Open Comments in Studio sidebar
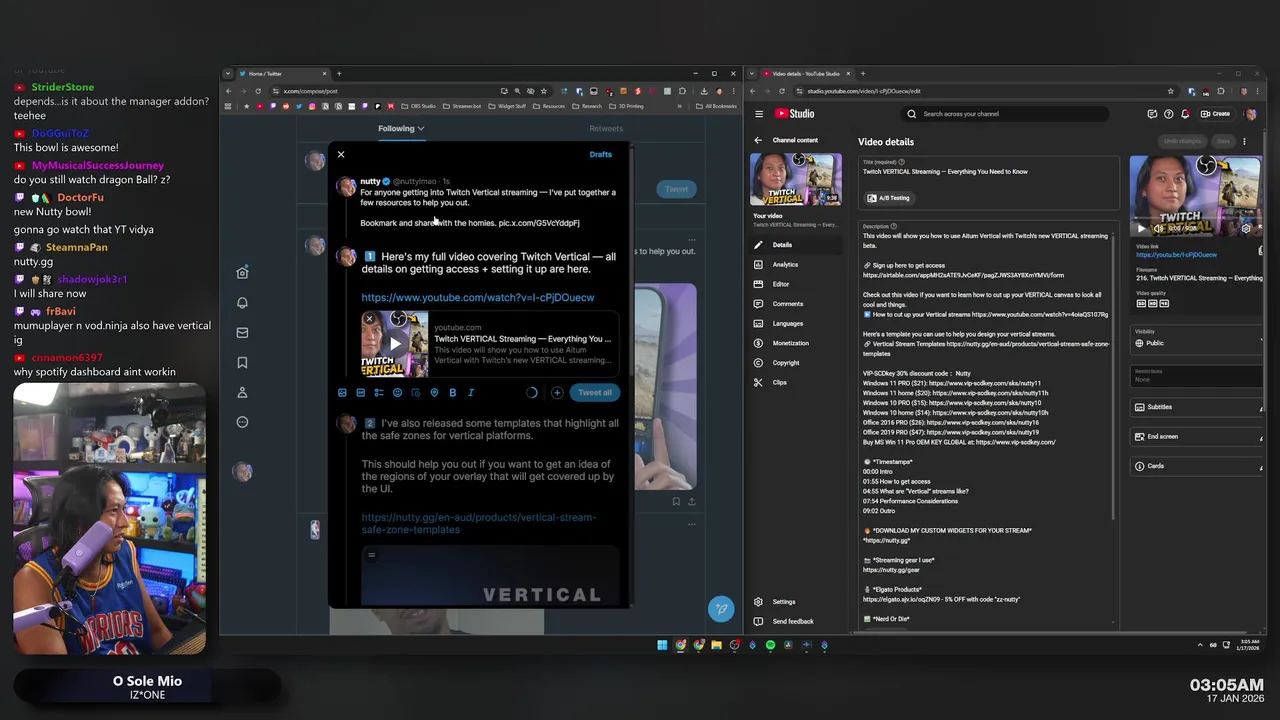 [796, 304]
